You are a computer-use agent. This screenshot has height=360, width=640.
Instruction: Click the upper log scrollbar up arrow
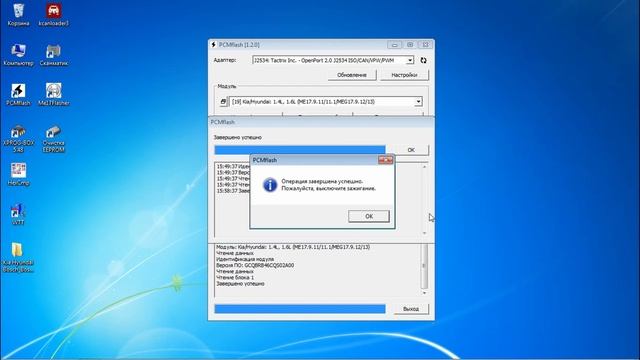[424, 167]
